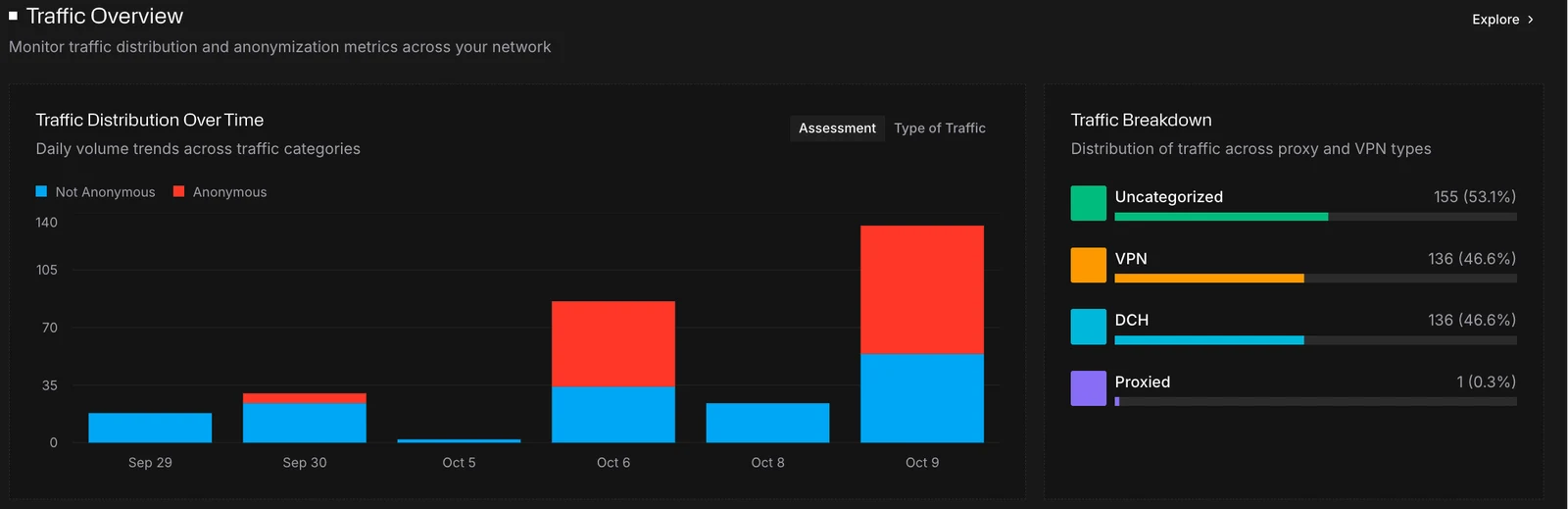Open the Explore link

1501,19
